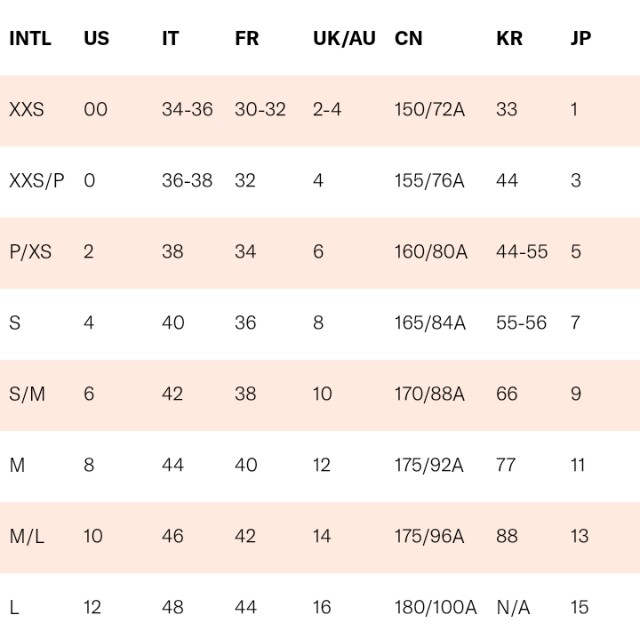
Task: Click the 34-36 IT size cell
Action: (187, 109)
